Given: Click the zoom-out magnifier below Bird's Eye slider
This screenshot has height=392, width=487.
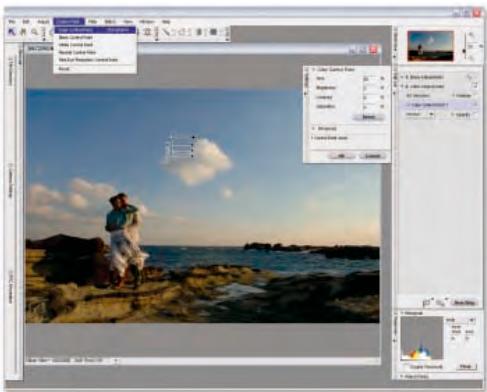Looking at the screenshot, I should click(x=471, y=58).
